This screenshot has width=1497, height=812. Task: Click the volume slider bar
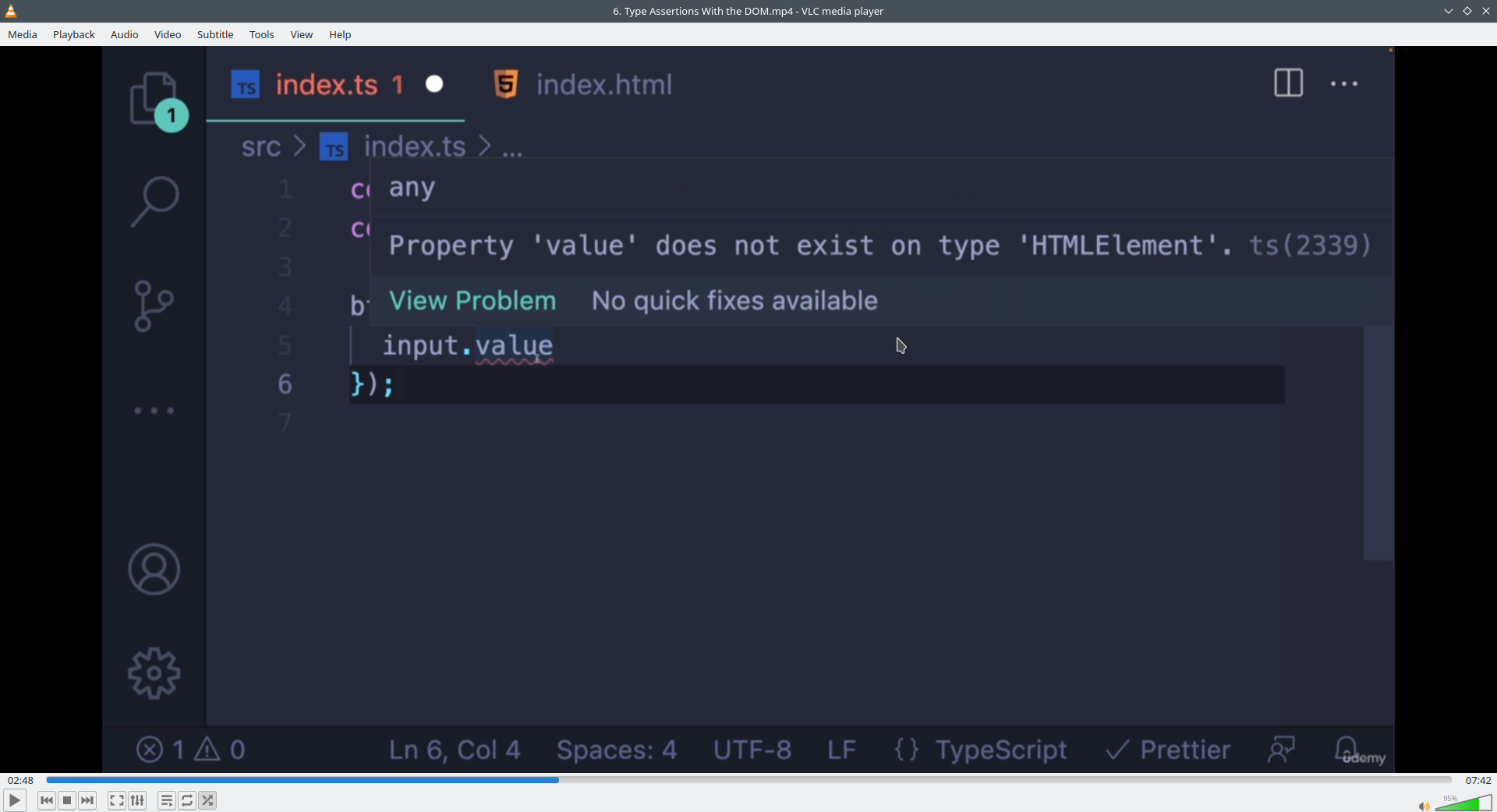1463,803
